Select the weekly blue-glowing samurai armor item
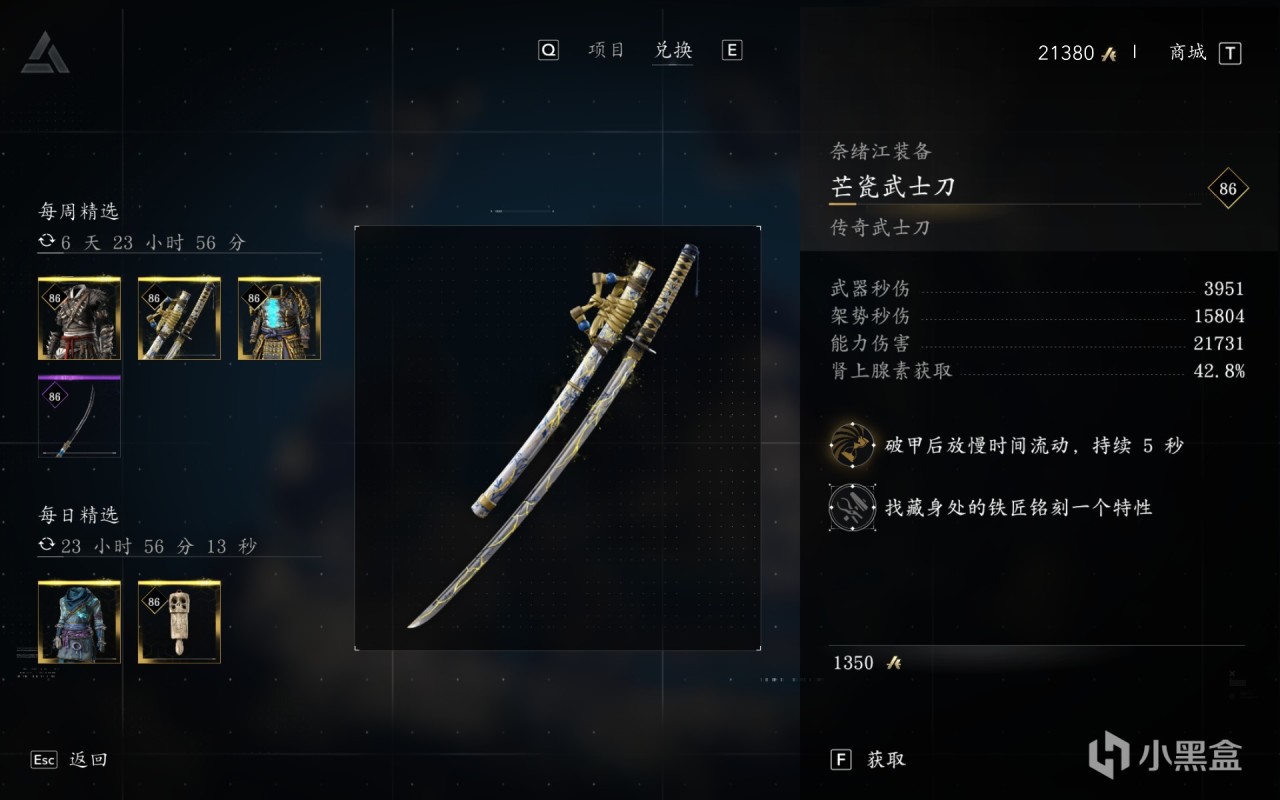 [x=279, y=319]
